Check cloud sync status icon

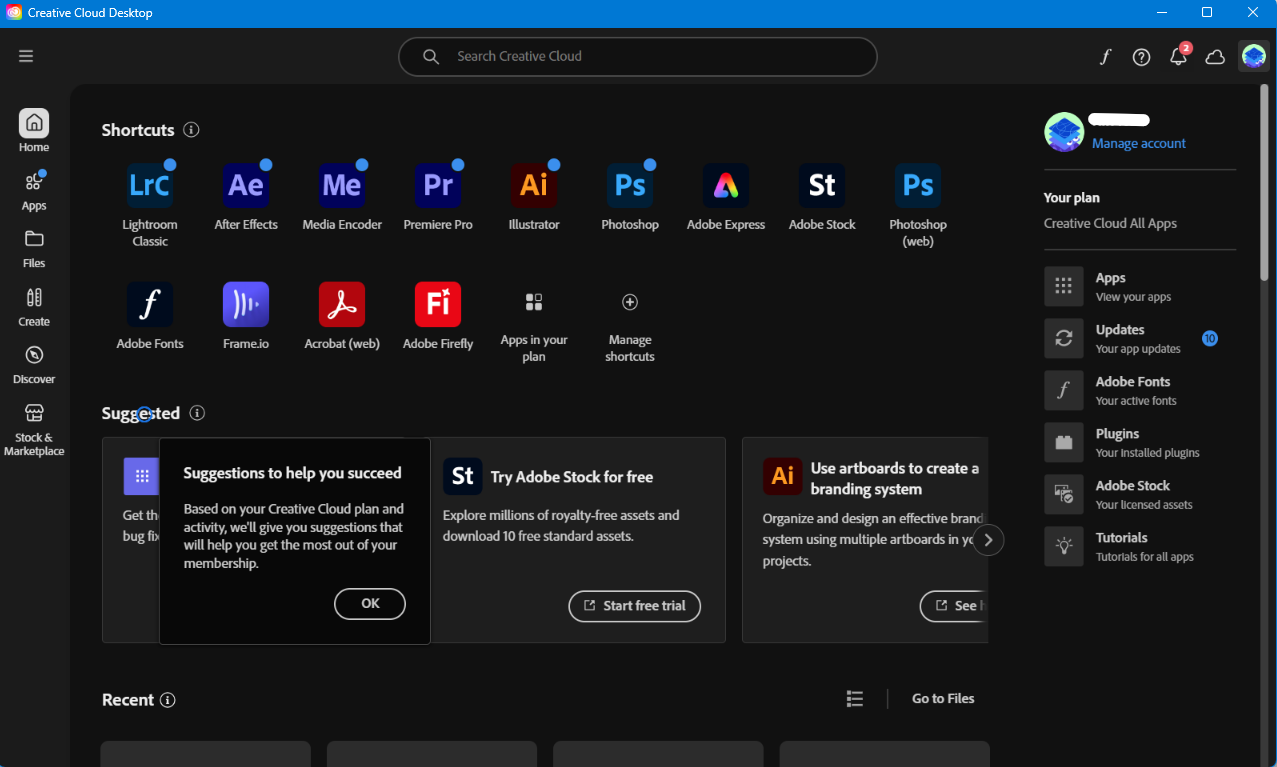coord(1215,57)
